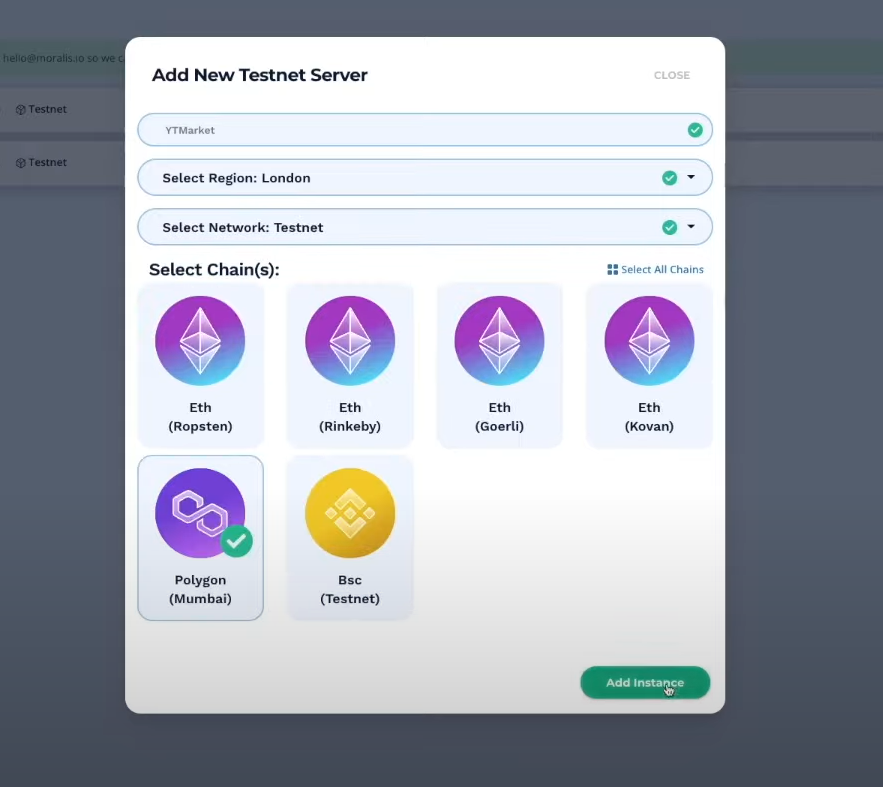Viewport: 883px width, 787px height.
Task: Click the grid icon beside Select All Chains
Action: tap(613, 270)
